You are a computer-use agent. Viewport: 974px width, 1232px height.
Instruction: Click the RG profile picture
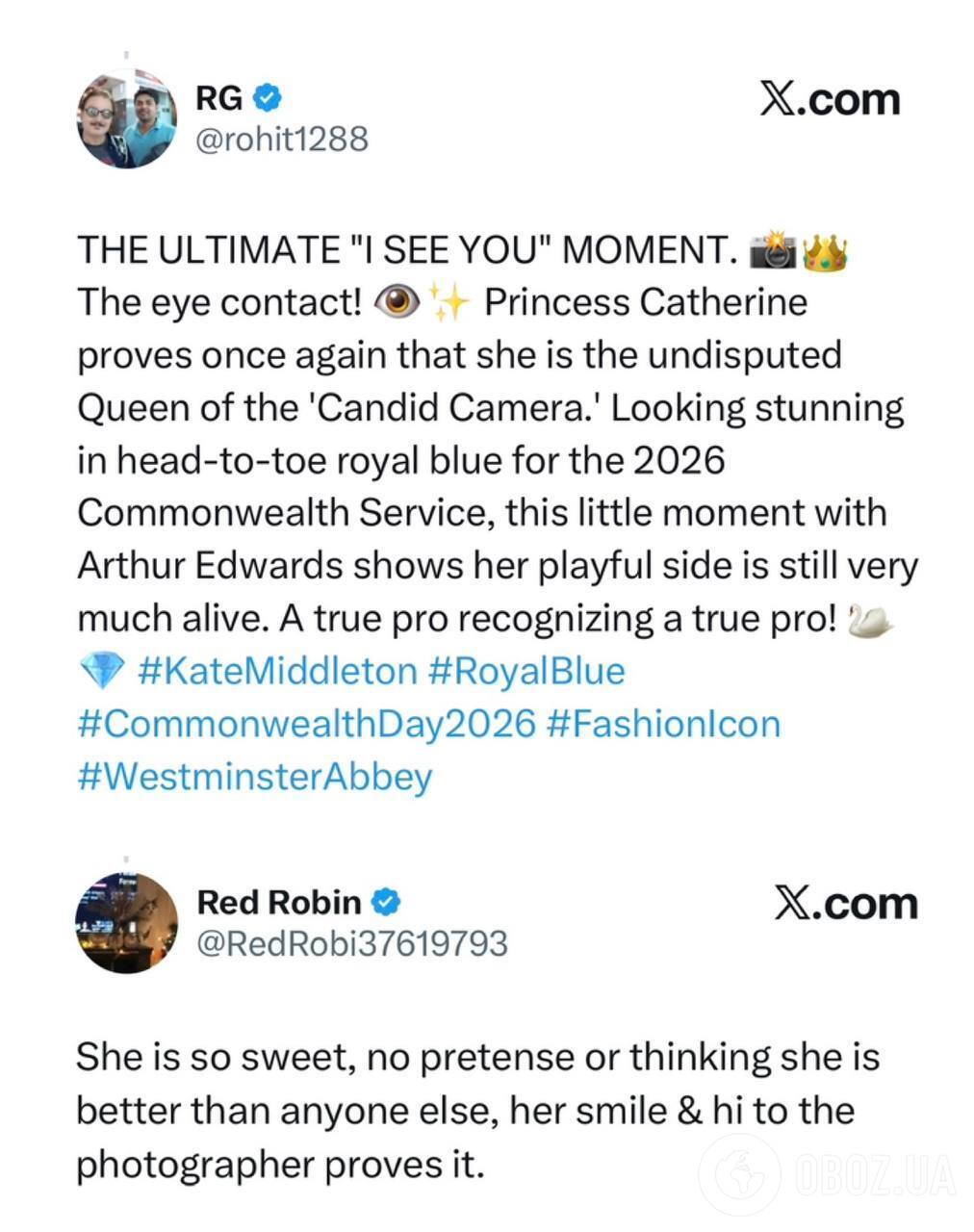[x=126, y=118]
